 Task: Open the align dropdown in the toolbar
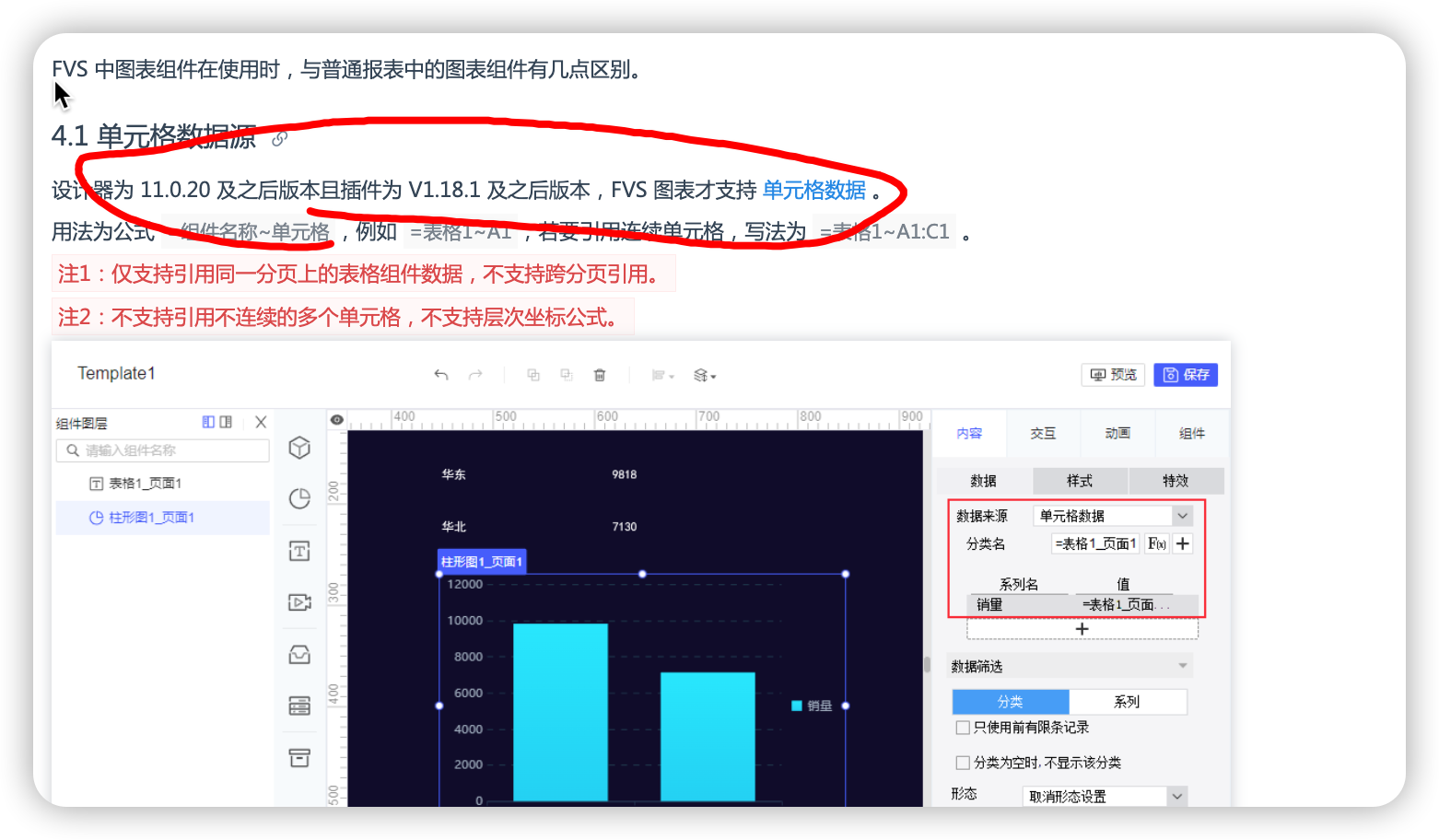(662, 375)
